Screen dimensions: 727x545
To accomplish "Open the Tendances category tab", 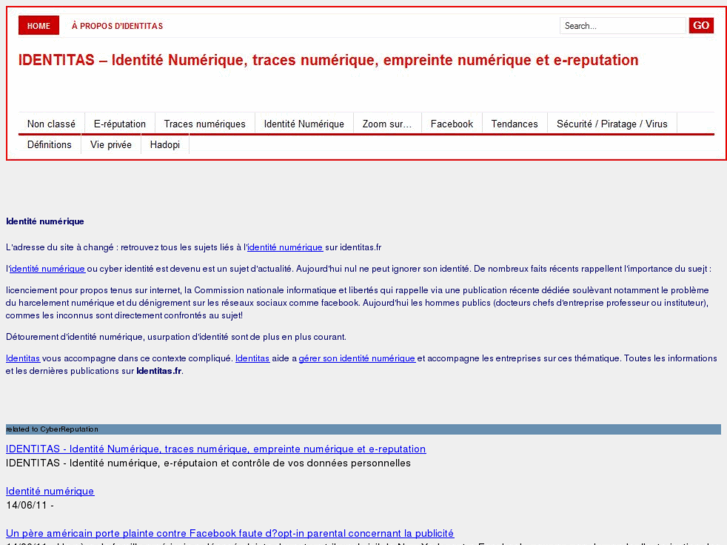I will (x=515, y=124).
